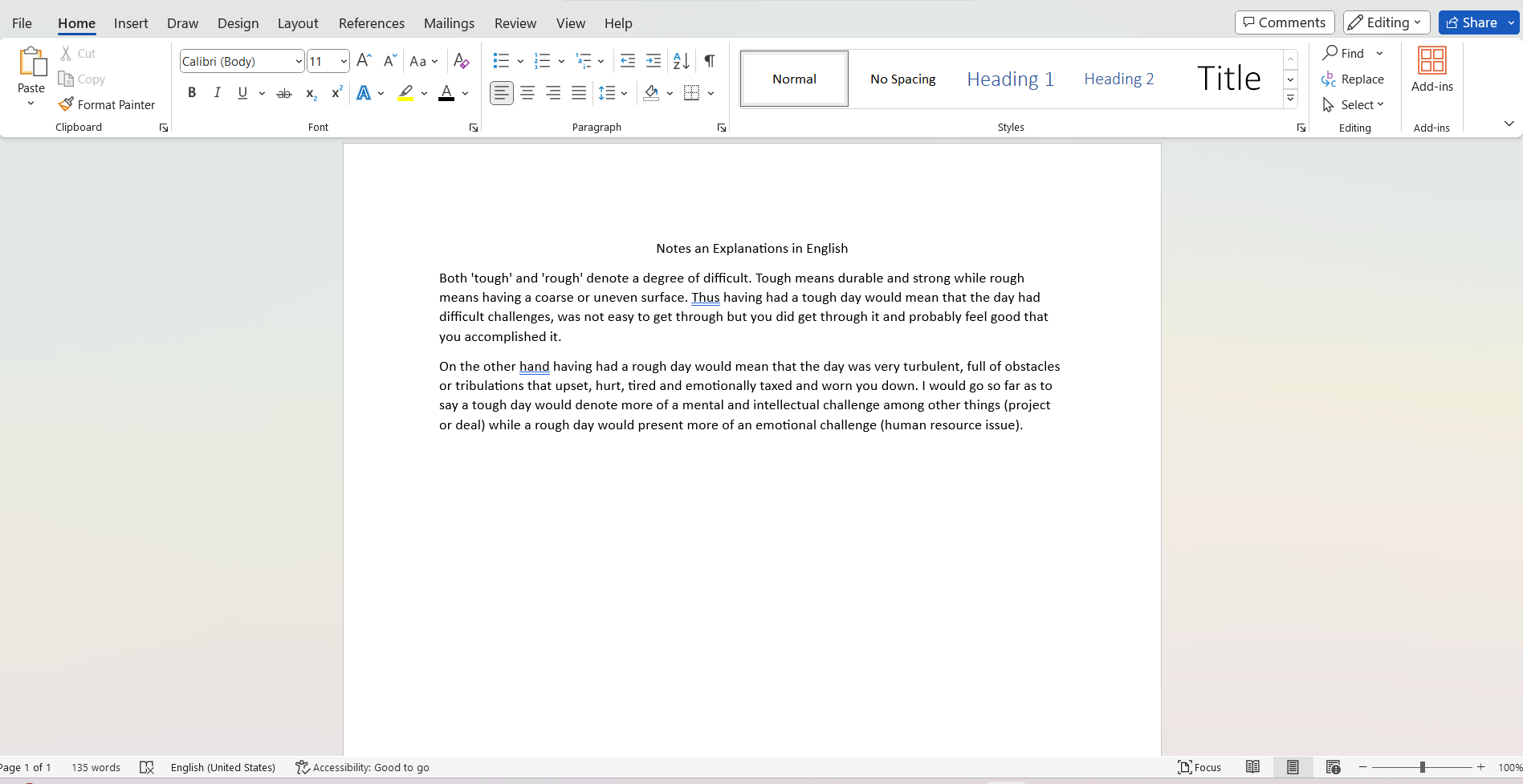Apply superscript formatting

tap(336, 93)
